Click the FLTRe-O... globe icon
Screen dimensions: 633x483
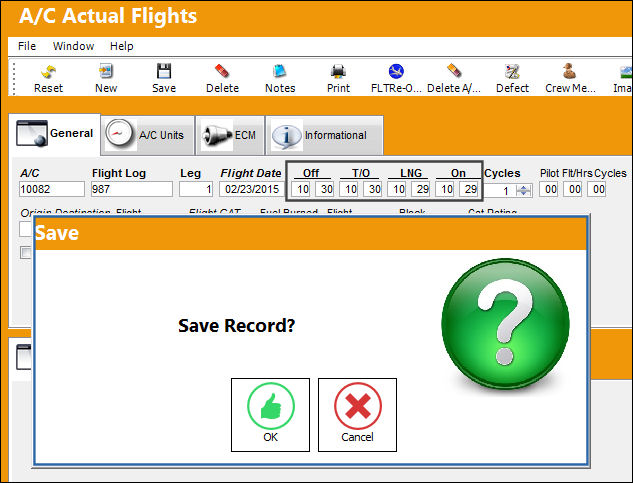click(x=396, y=71)
